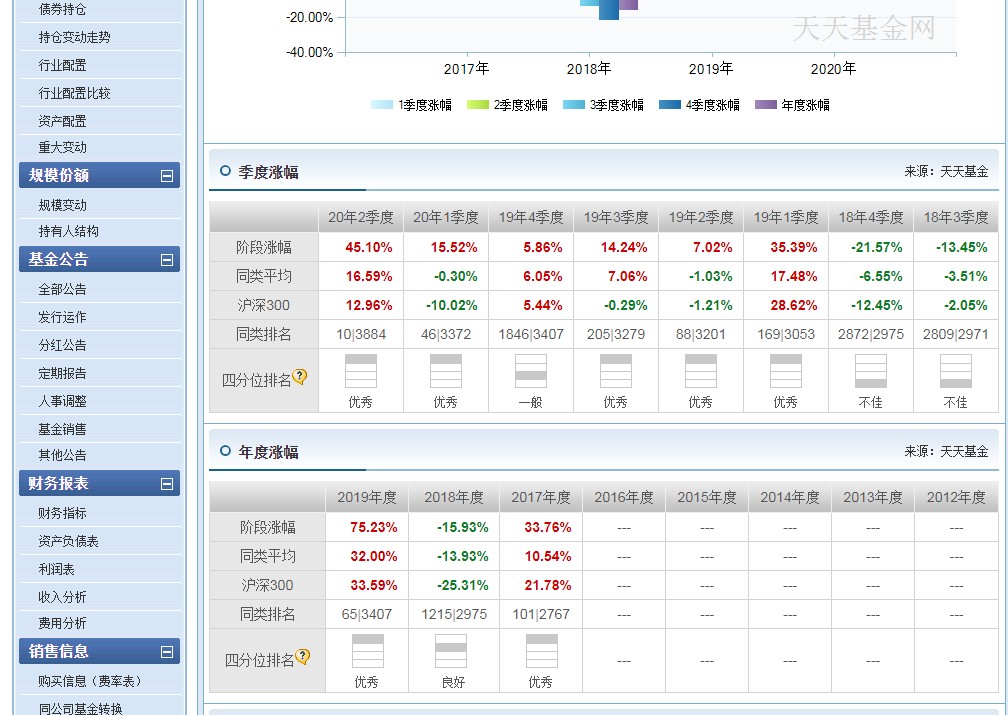This screenshot has height=715, width=1008.
Task: Click the quartile rank icon for 20年2季度
Action: [361, 371]
